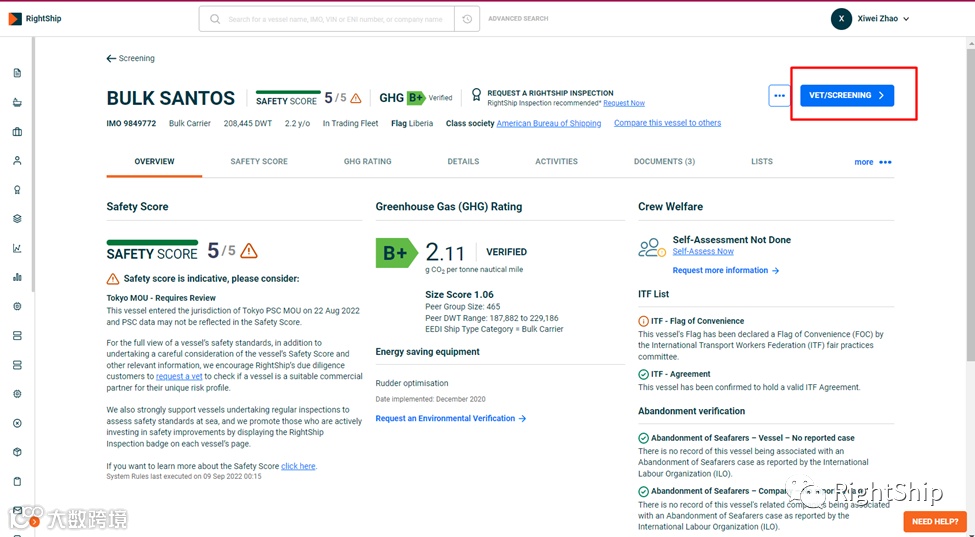This screenshot has width=975, height=537.
Task: Click the inspection award ribbon icon
Action: click(476, 94)
